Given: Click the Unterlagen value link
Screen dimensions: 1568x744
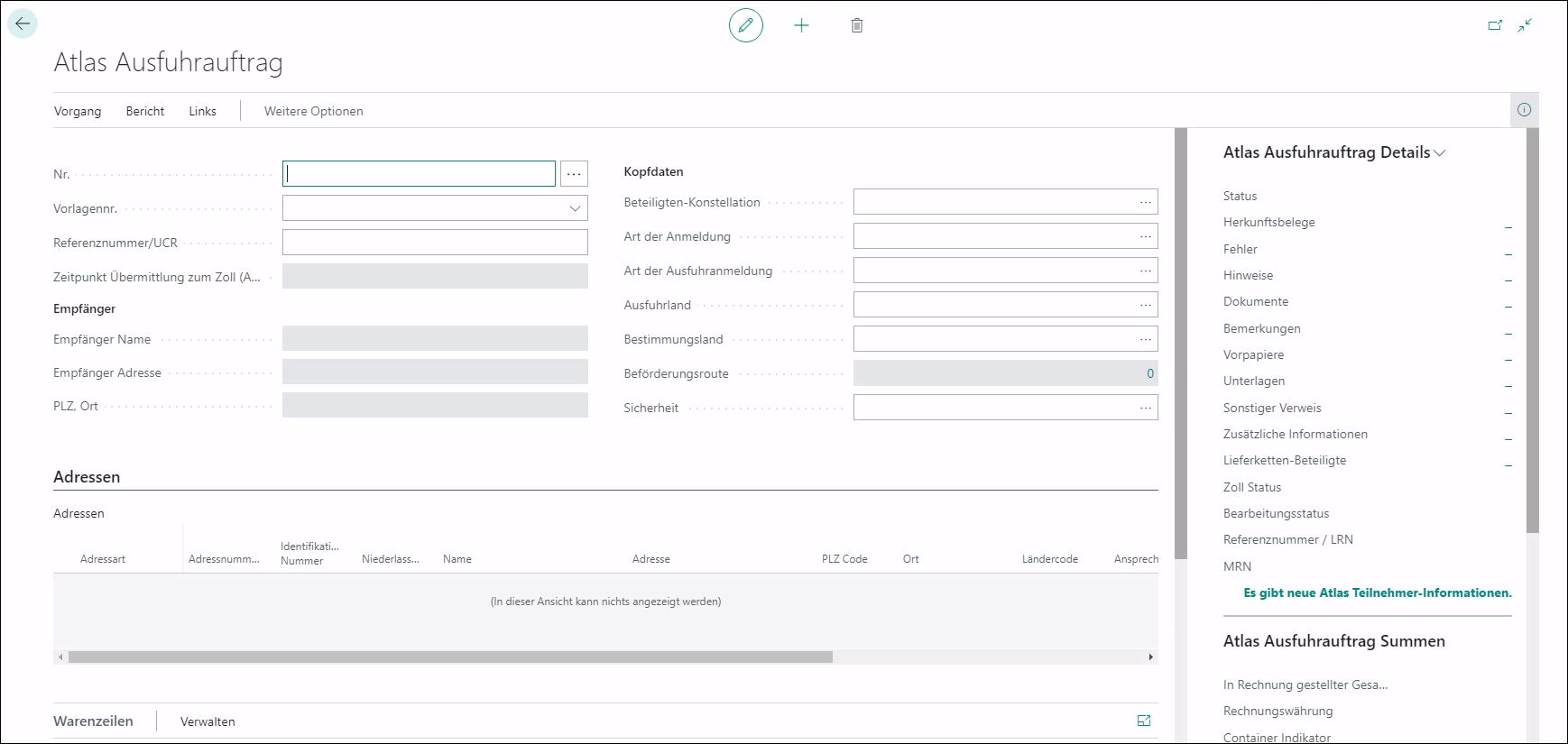Looking at the screenshot, I should 1508,381.
